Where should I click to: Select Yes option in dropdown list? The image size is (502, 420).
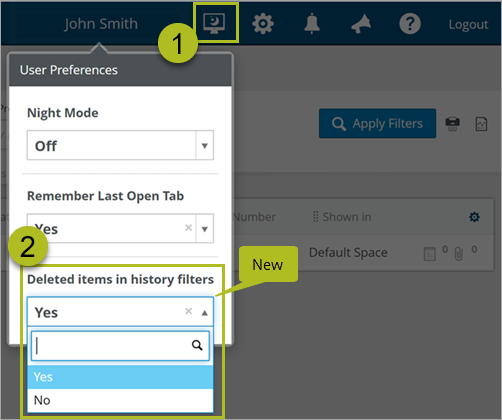120,377
